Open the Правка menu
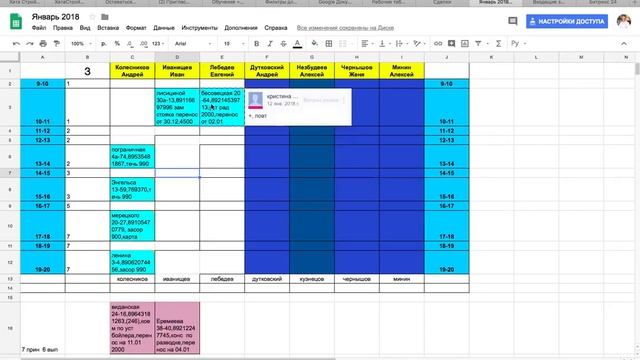This screenshot has height=360, width=640. coord(63,28)
